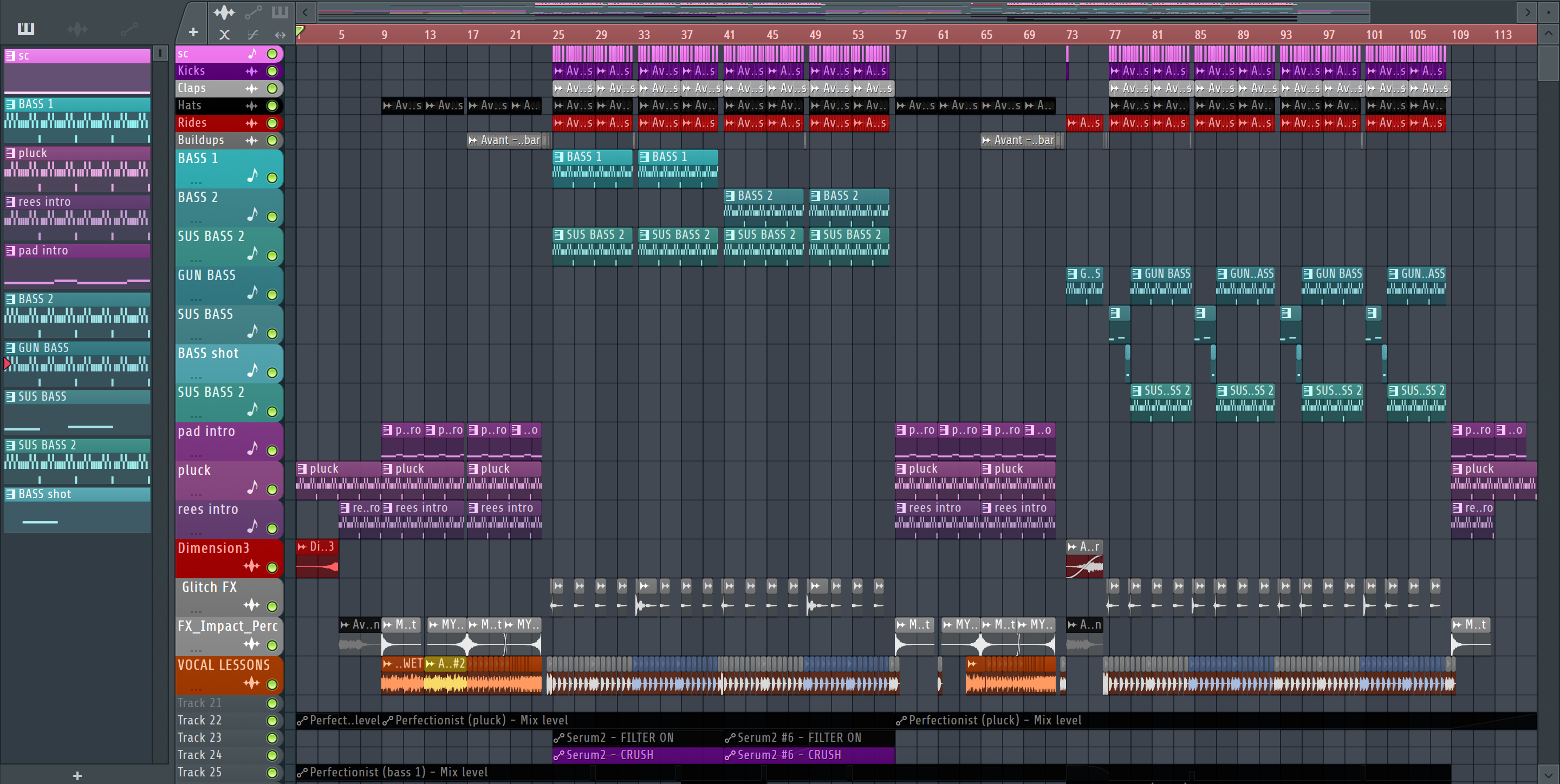Click the waveform icon on the Glitch FX track

coord(251,605)
